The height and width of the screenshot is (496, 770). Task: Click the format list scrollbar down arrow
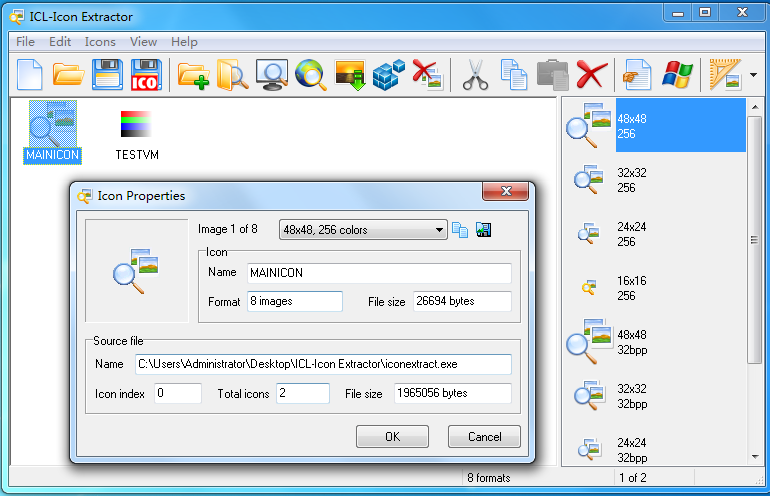(755, 457)
